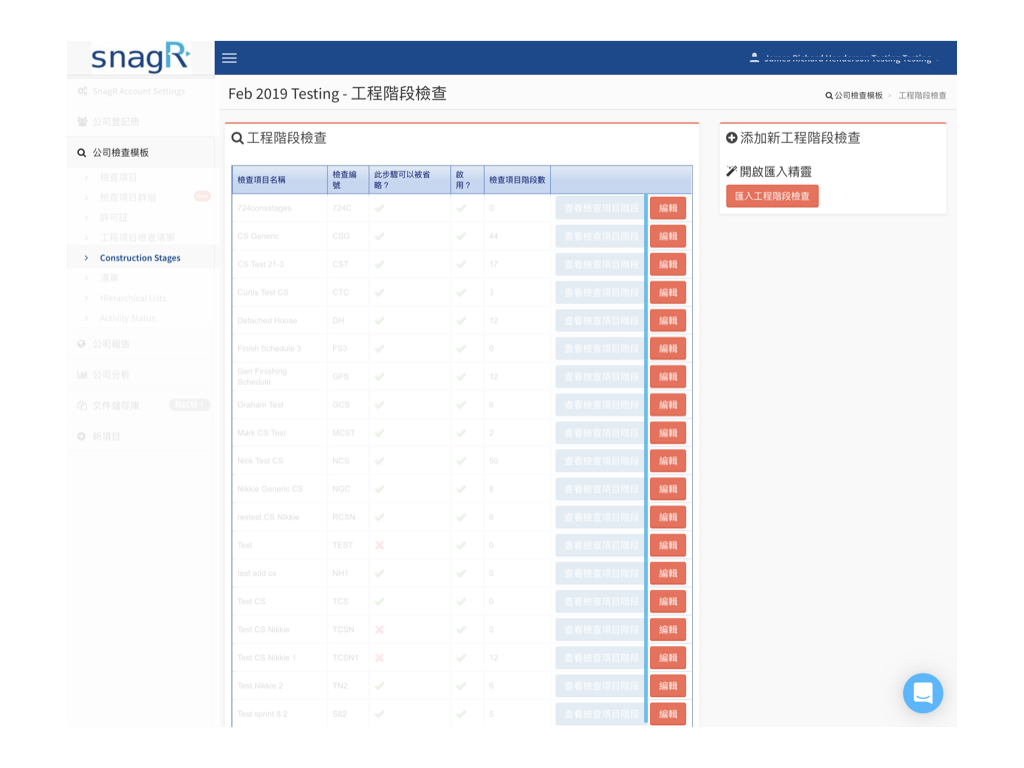Screen dimensions: 1024x768
Task: Click the code cell 'RCSN'
Action: point(344,517)
